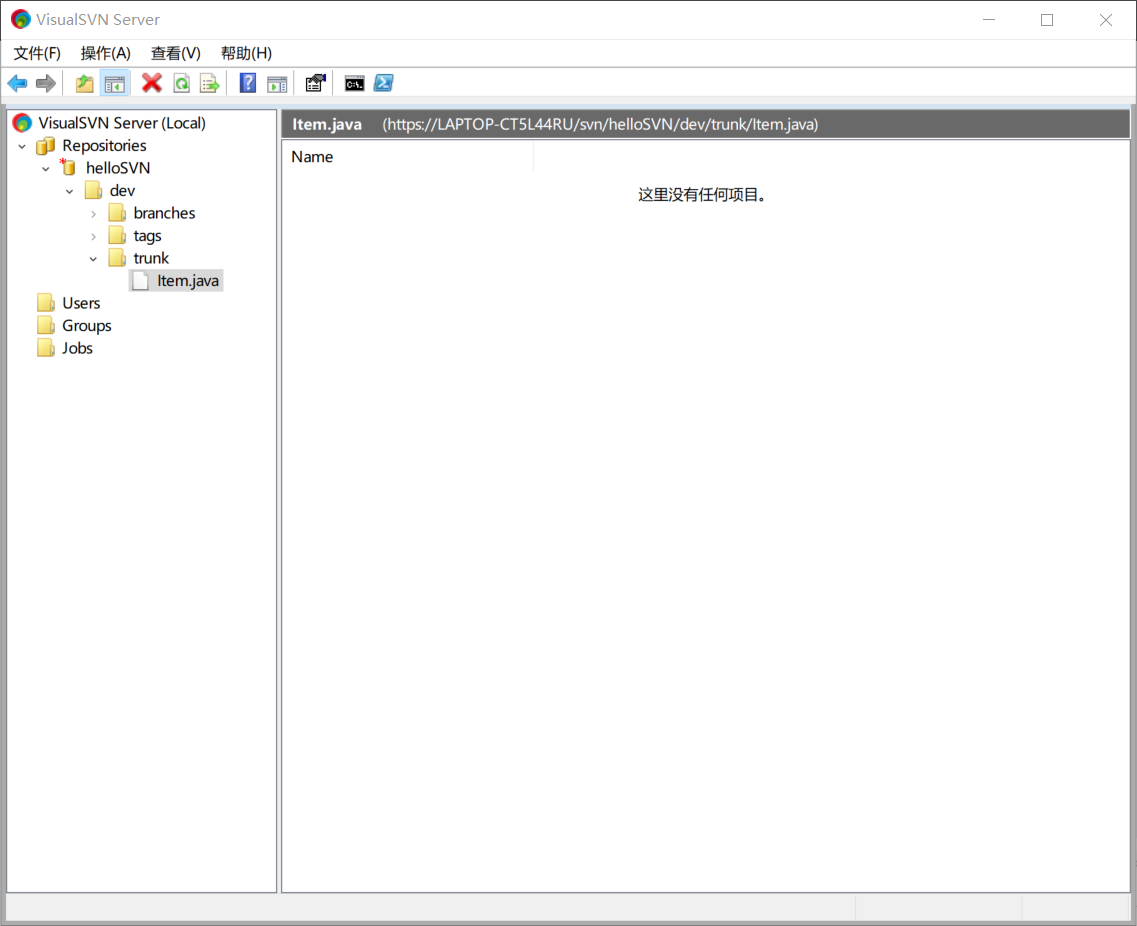
Task: Open the 文件(F) menu
Action: point(37,53)
